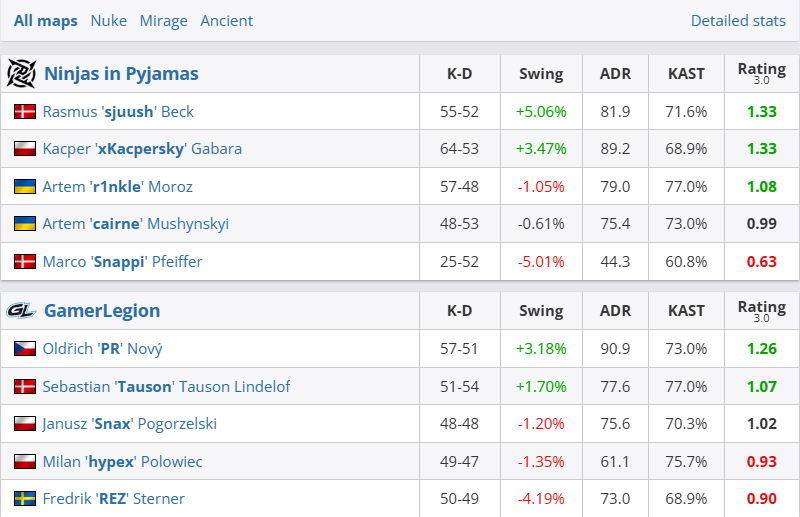Select the All maps tab

[46, 21]
